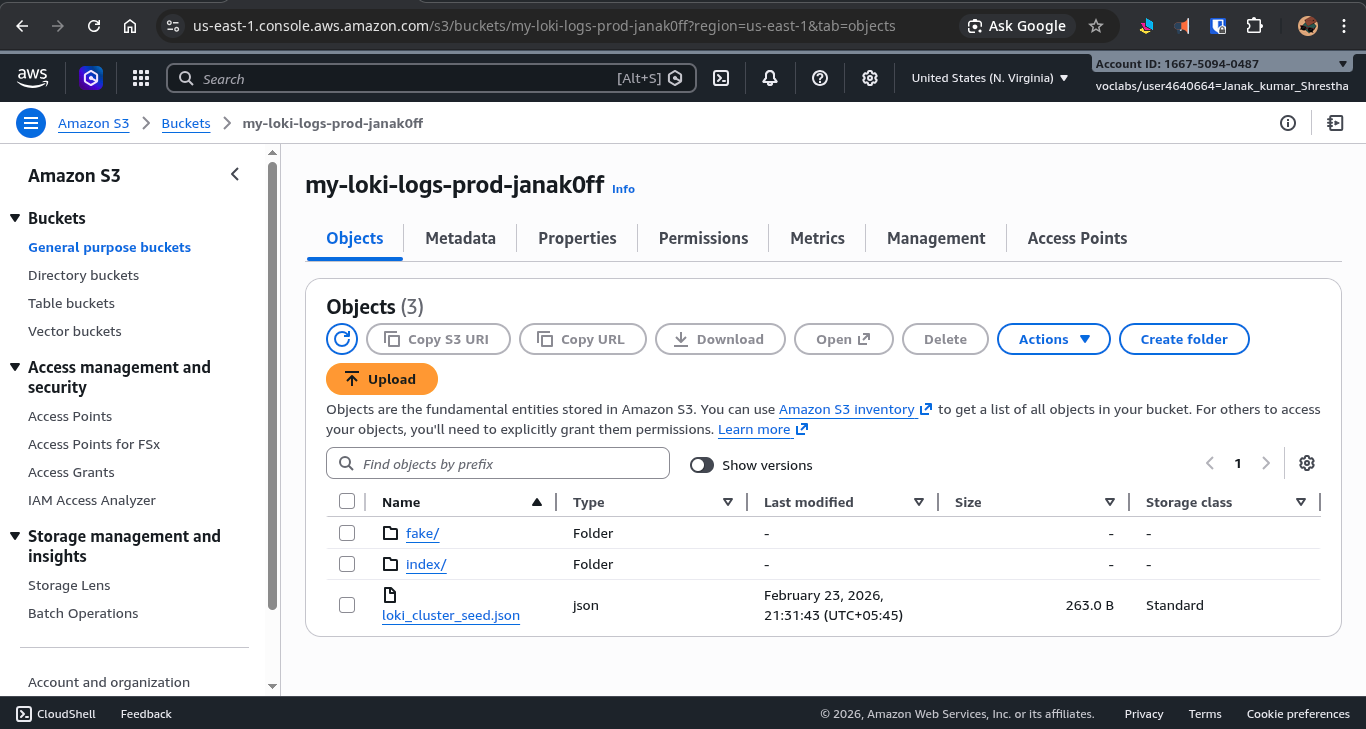Open the help panel question mark icon
Screen dimensions: 1366x729
pos(819,78)
